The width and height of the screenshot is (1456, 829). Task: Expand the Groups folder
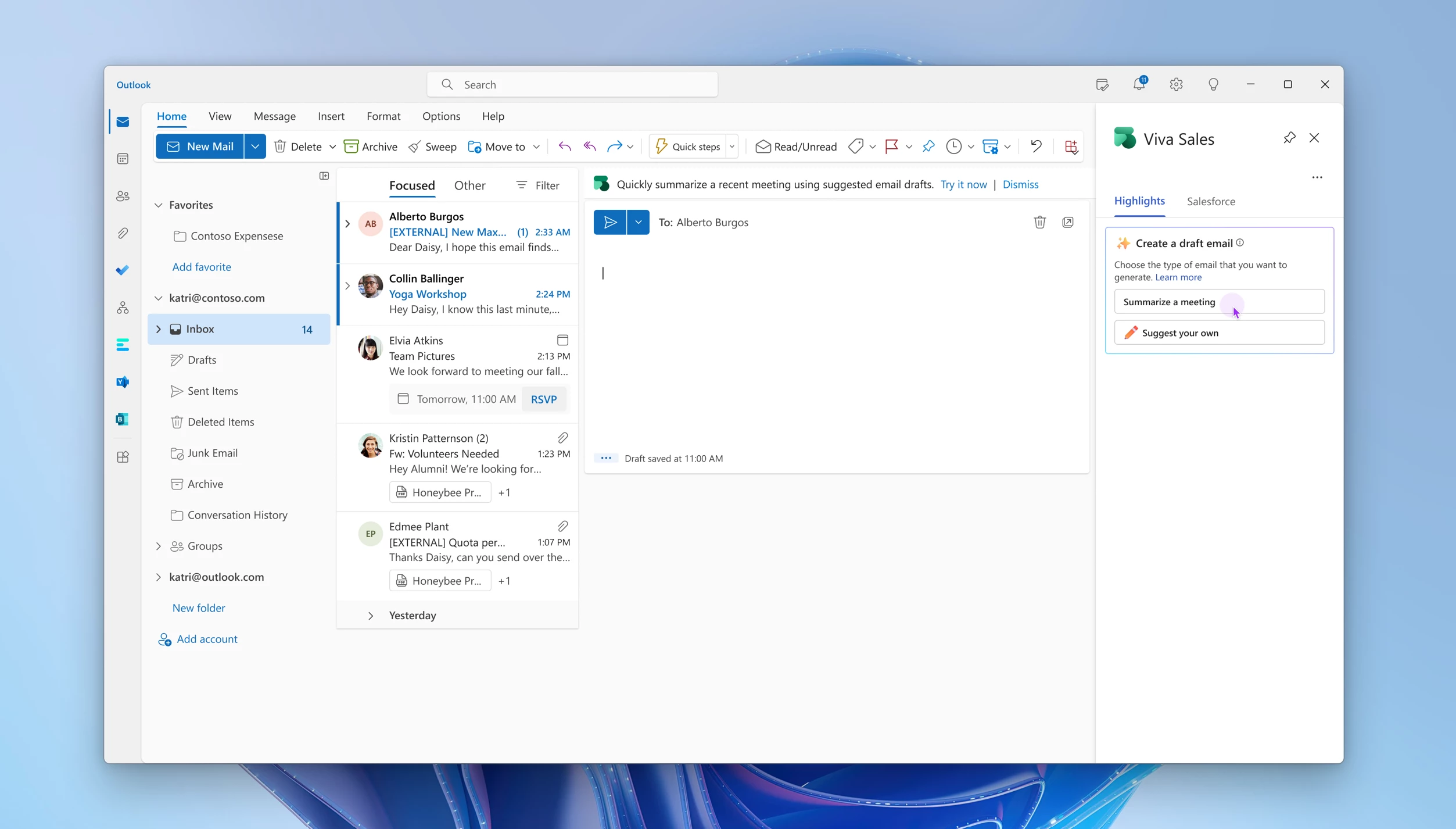click(158, 546)
